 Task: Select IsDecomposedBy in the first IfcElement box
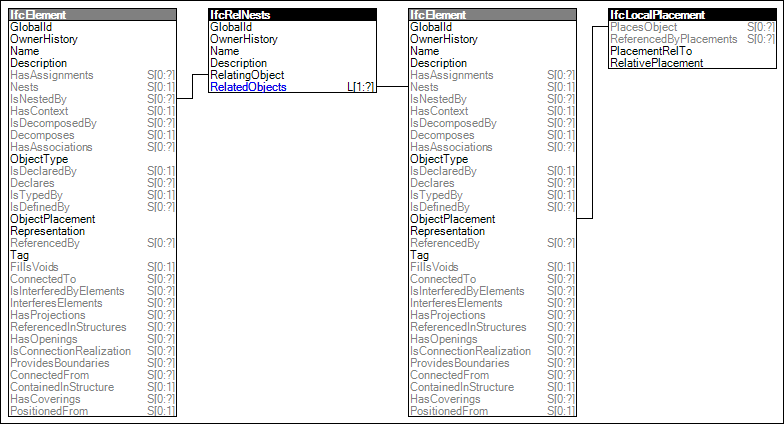click(53, 123)
